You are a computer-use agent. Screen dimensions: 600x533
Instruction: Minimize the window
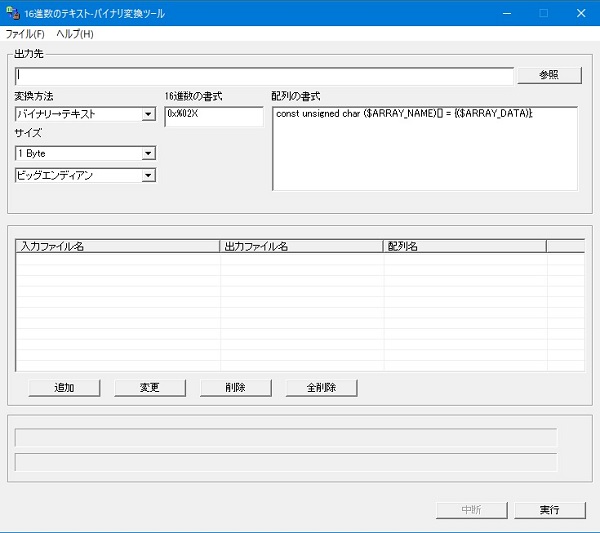pyautogui.click(x=507, y=13)
